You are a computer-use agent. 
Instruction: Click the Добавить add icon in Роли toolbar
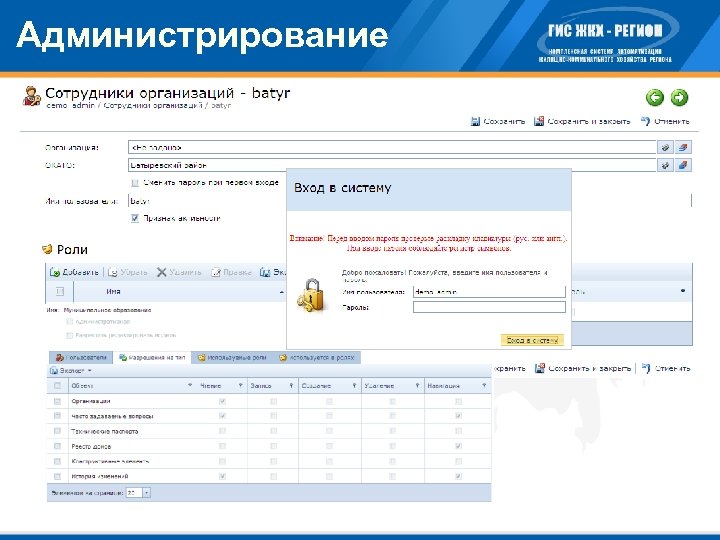tap(55, 272)
